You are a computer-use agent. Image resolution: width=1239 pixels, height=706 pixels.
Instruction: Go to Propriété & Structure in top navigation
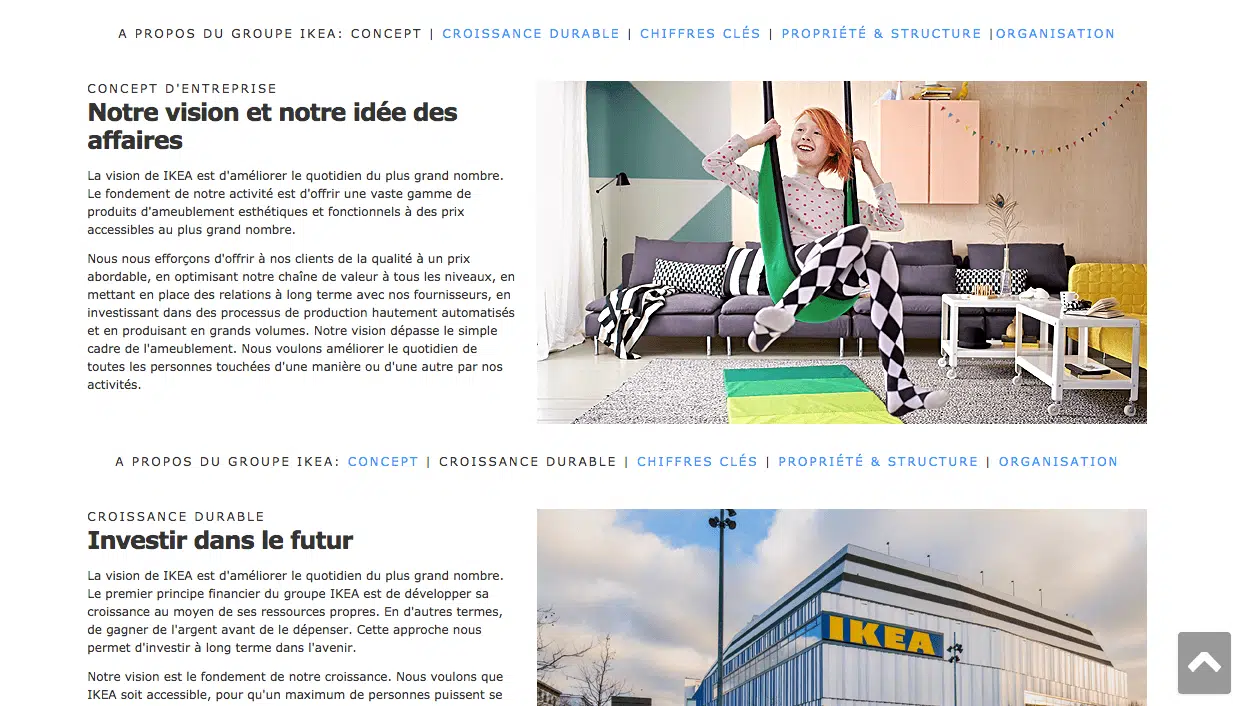881,33
